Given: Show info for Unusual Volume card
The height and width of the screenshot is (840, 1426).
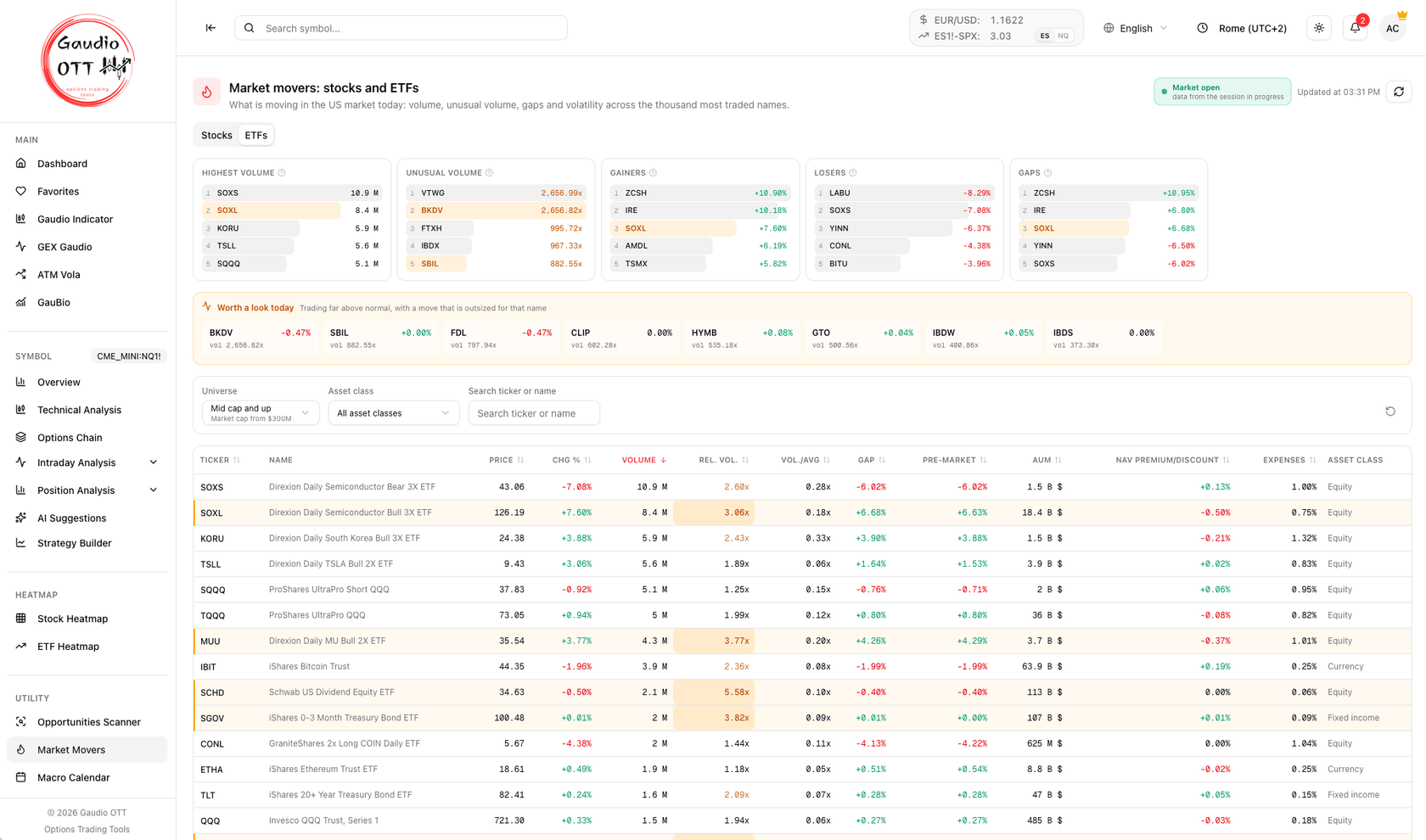Looking at the screenshot, I should pos(489,173).
